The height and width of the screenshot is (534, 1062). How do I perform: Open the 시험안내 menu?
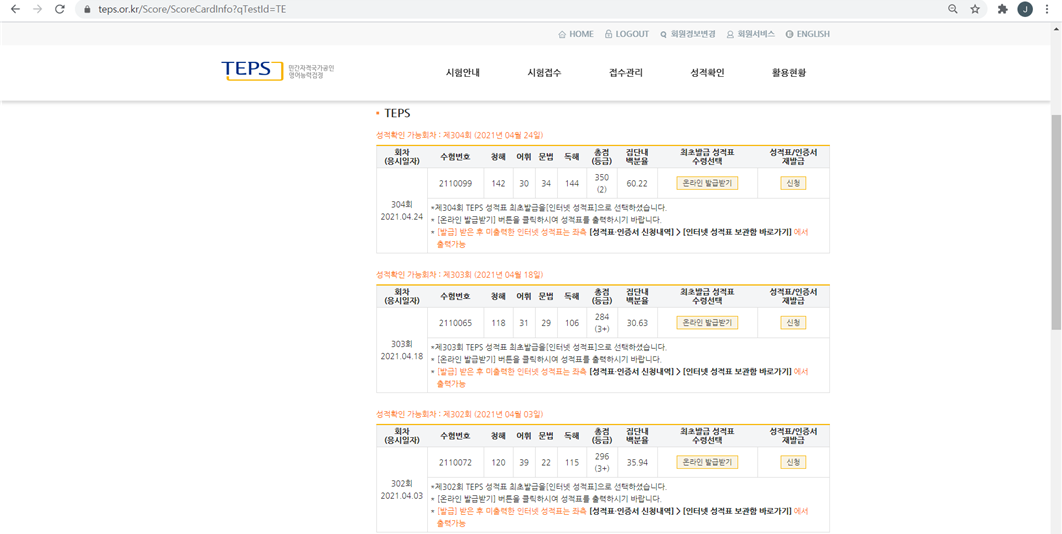(463, 73)
